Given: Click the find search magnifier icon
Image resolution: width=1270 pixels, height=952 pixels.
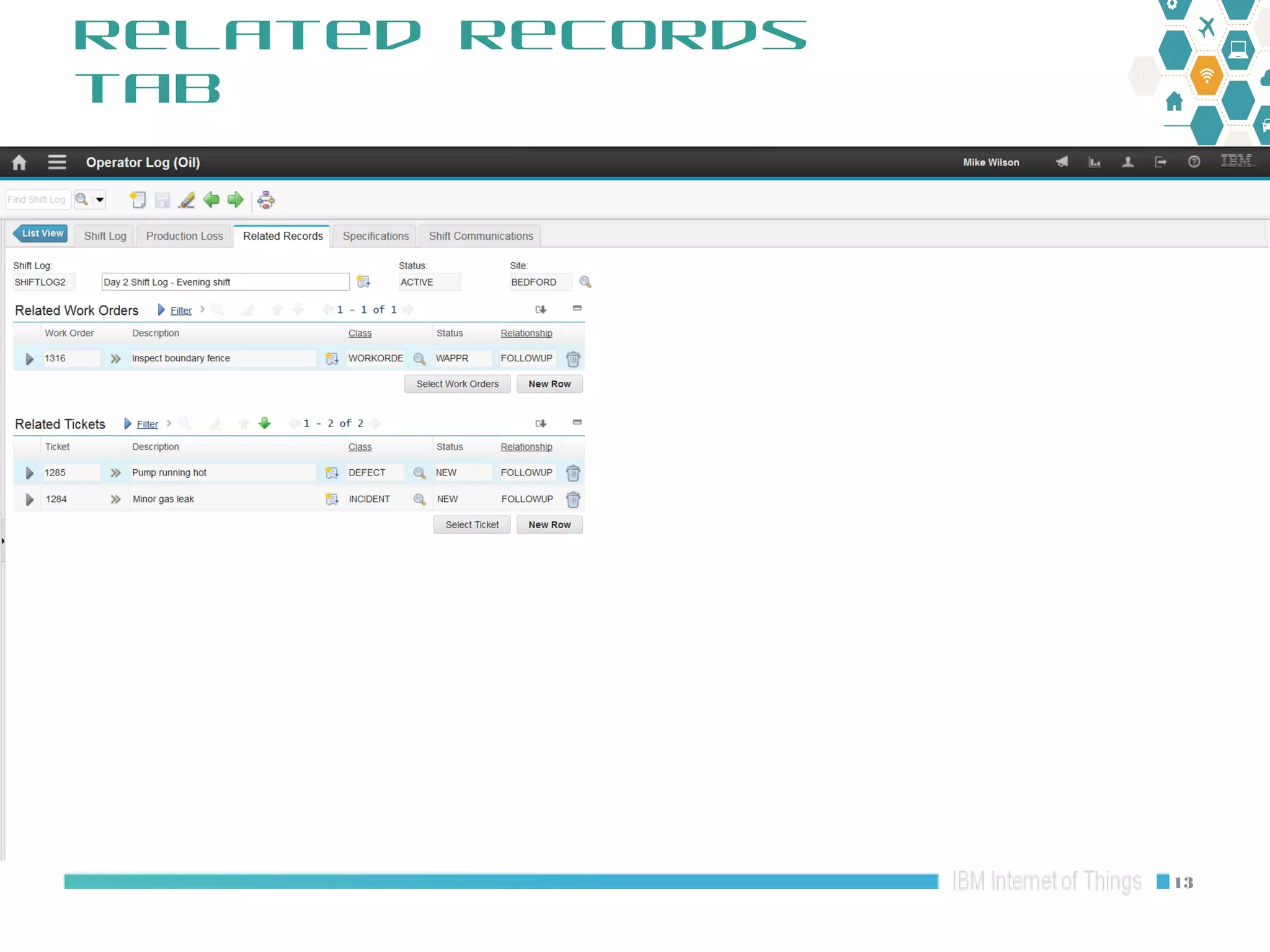Looking at the screenshot, I should point(81,200).
